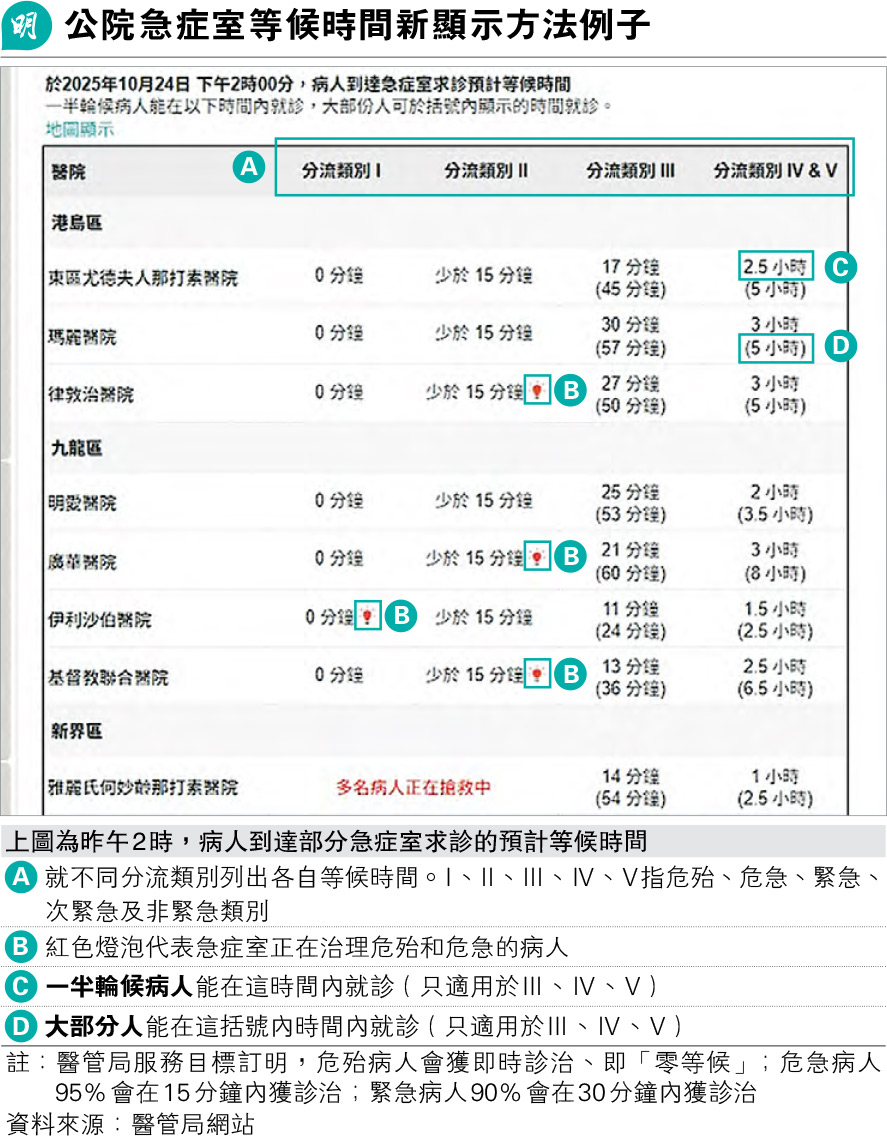This screenshot has height=1136, width=887.
Task: Click red lightbulb icon in 基督教聯合醫院 row
Action: [x=537, y=675]
